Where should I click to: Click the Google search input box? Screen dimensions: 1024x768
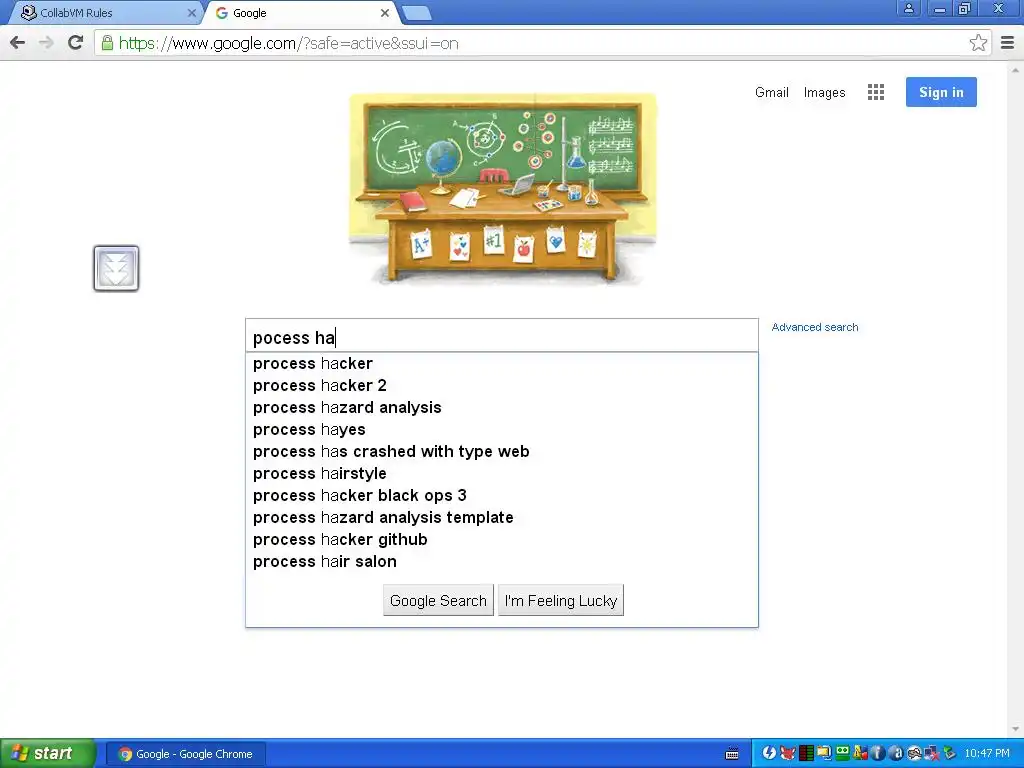click(502, 337)
